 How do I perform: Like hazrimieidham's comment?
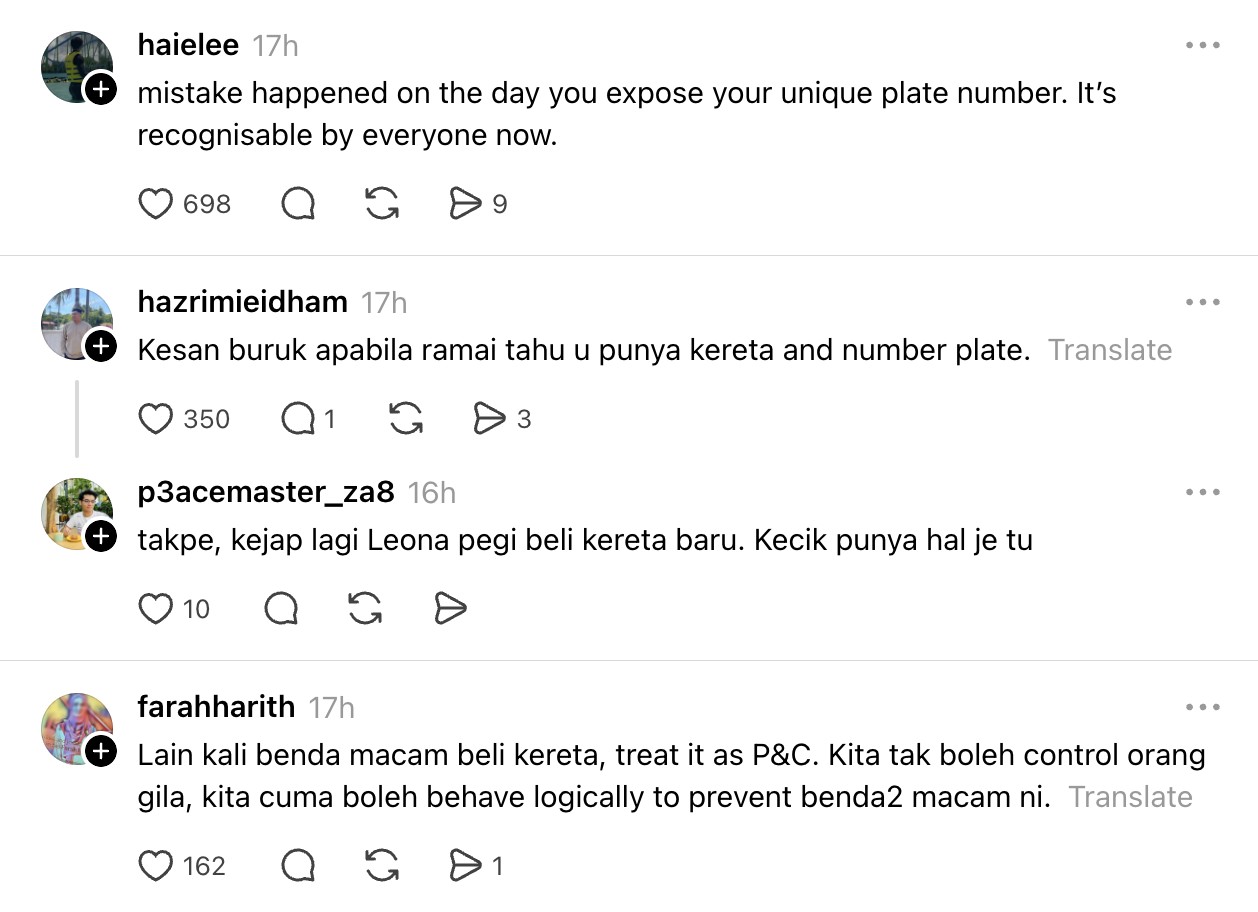click(x=155, y=419)
